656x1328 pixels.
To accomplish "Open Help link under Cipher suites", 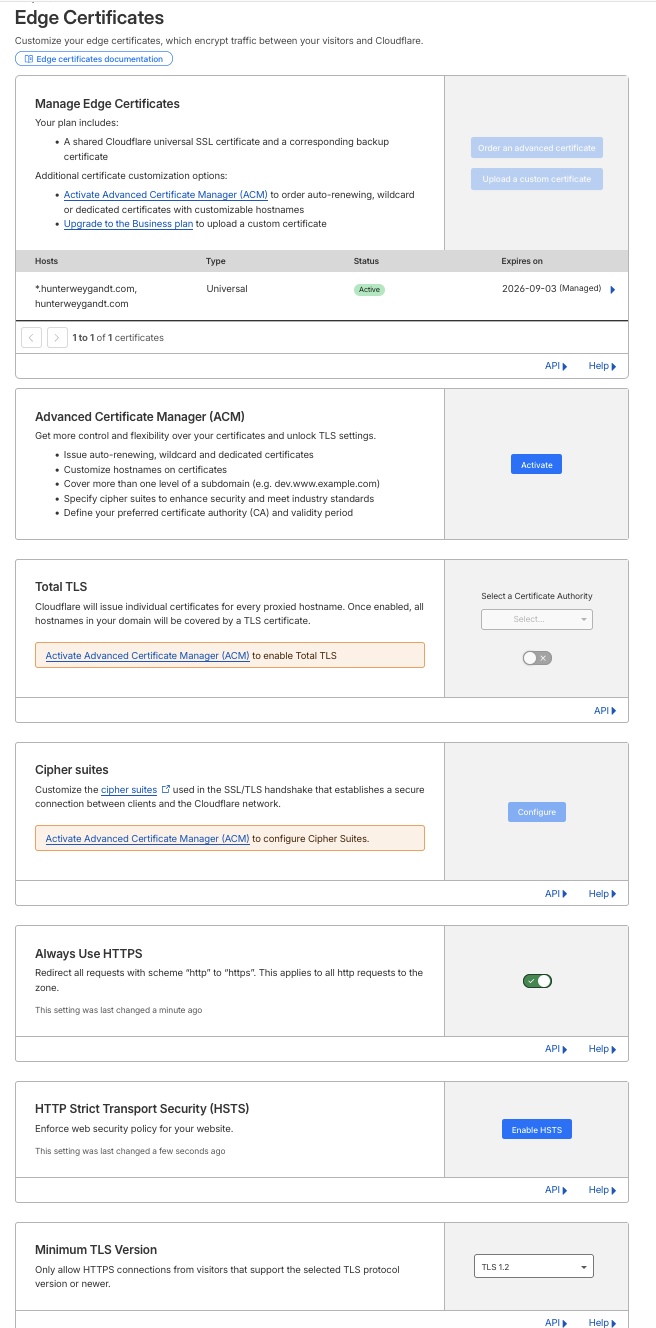I will [602, 894].
